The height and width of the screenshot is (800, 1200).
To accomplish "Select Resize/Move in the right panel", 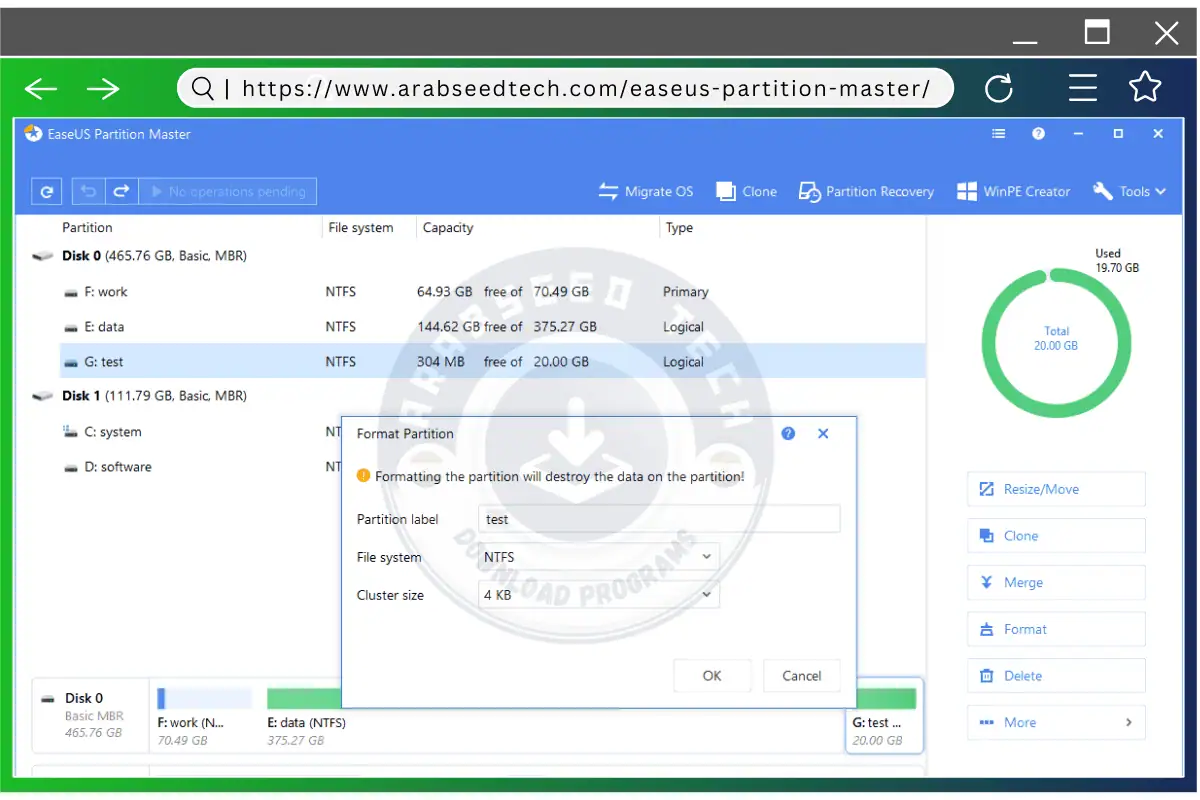I will (1055, 488).
